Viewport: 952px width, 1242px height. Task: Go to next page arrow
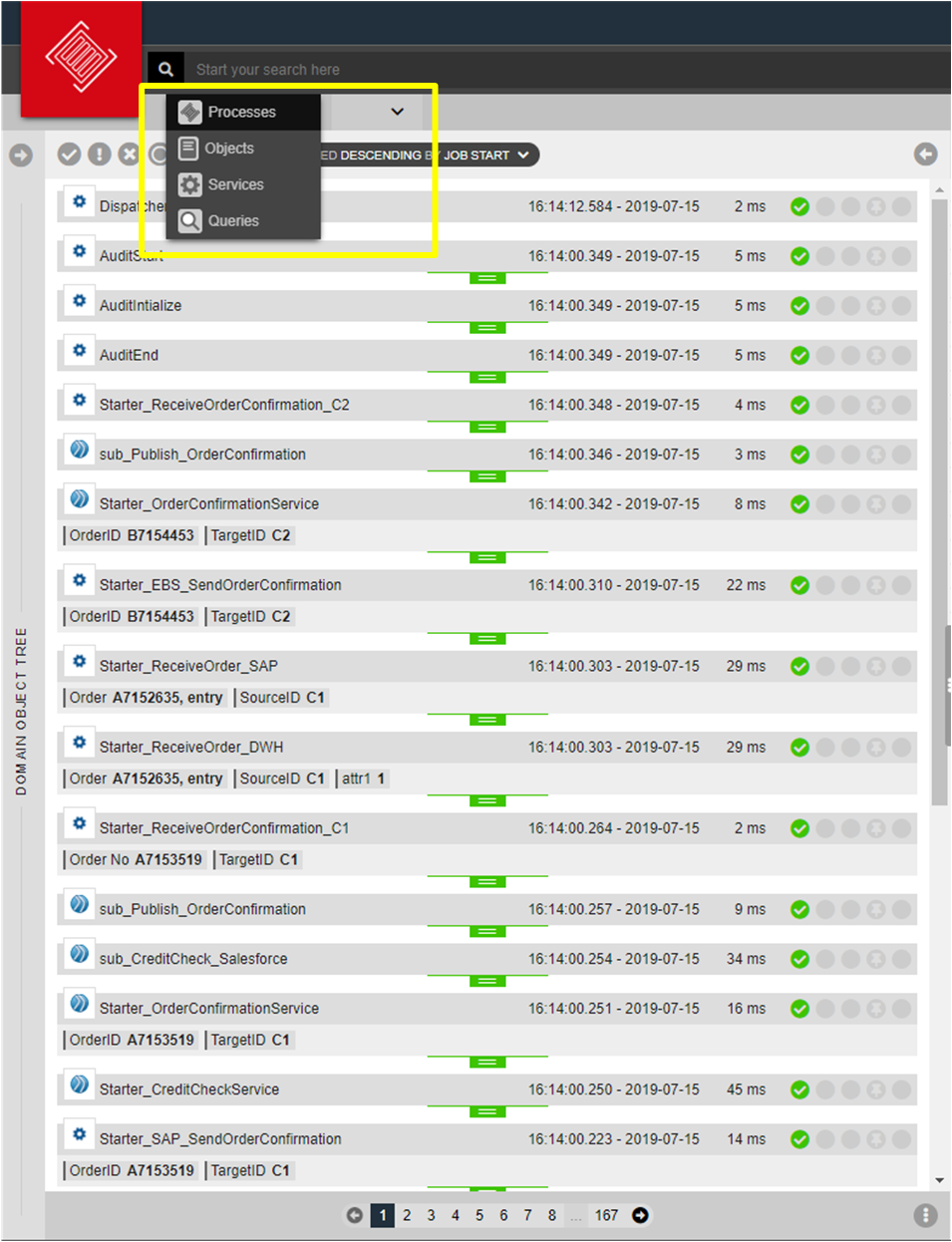640,1215
